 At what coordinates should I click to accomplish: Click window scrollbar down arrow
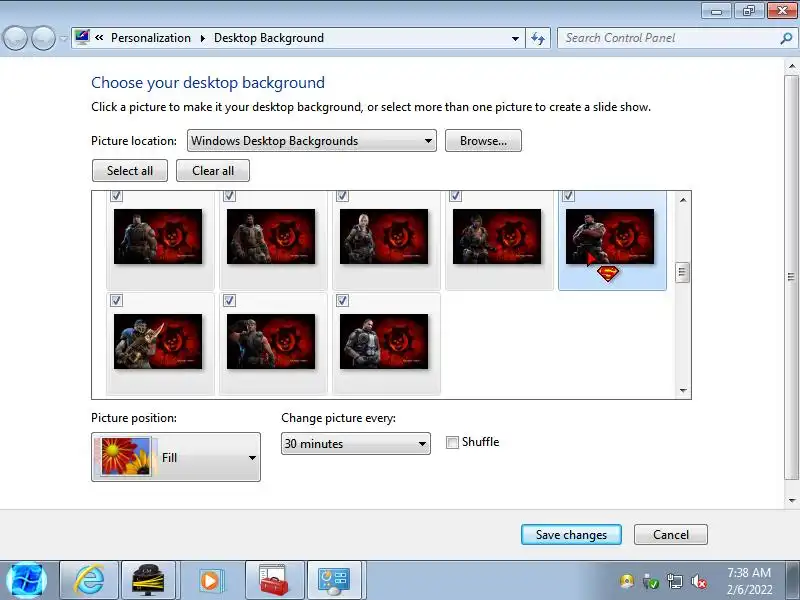792,501
